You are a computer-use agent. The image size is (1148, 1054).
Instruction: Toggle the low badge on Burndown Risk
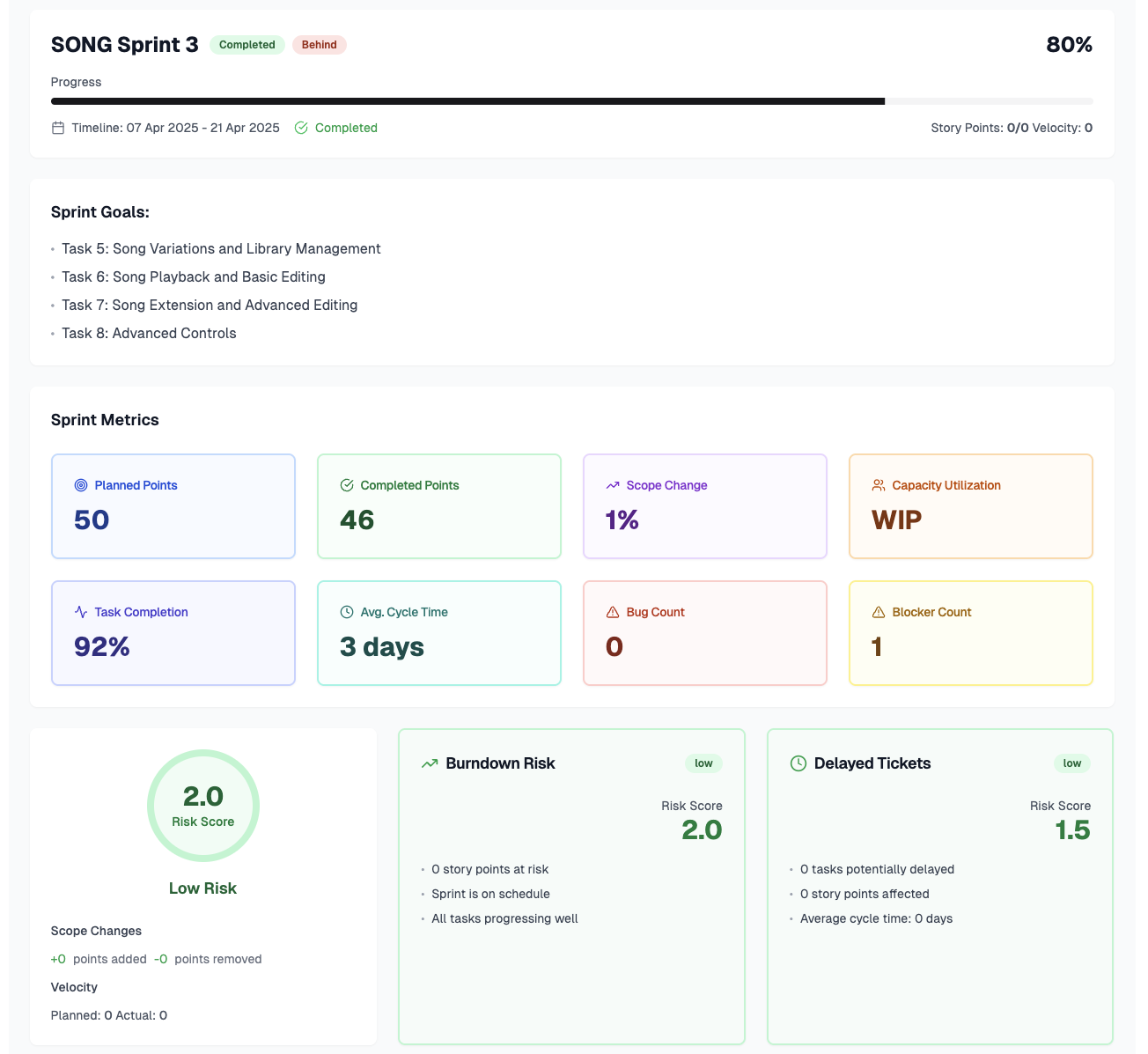[703, 763]
